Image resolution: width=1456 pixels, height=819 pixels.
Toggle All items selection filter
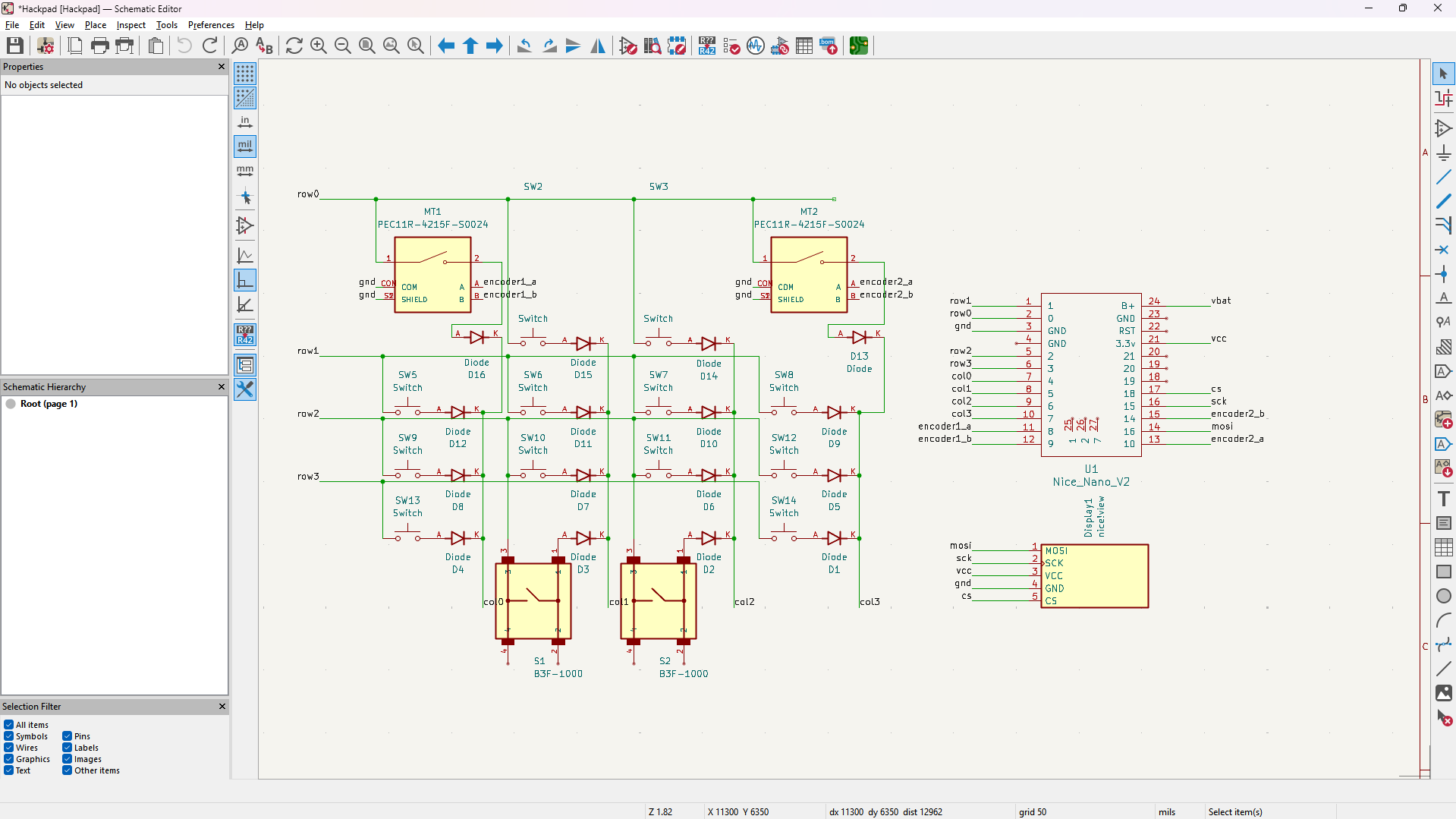pyautogui.click(x=9, y=725)
